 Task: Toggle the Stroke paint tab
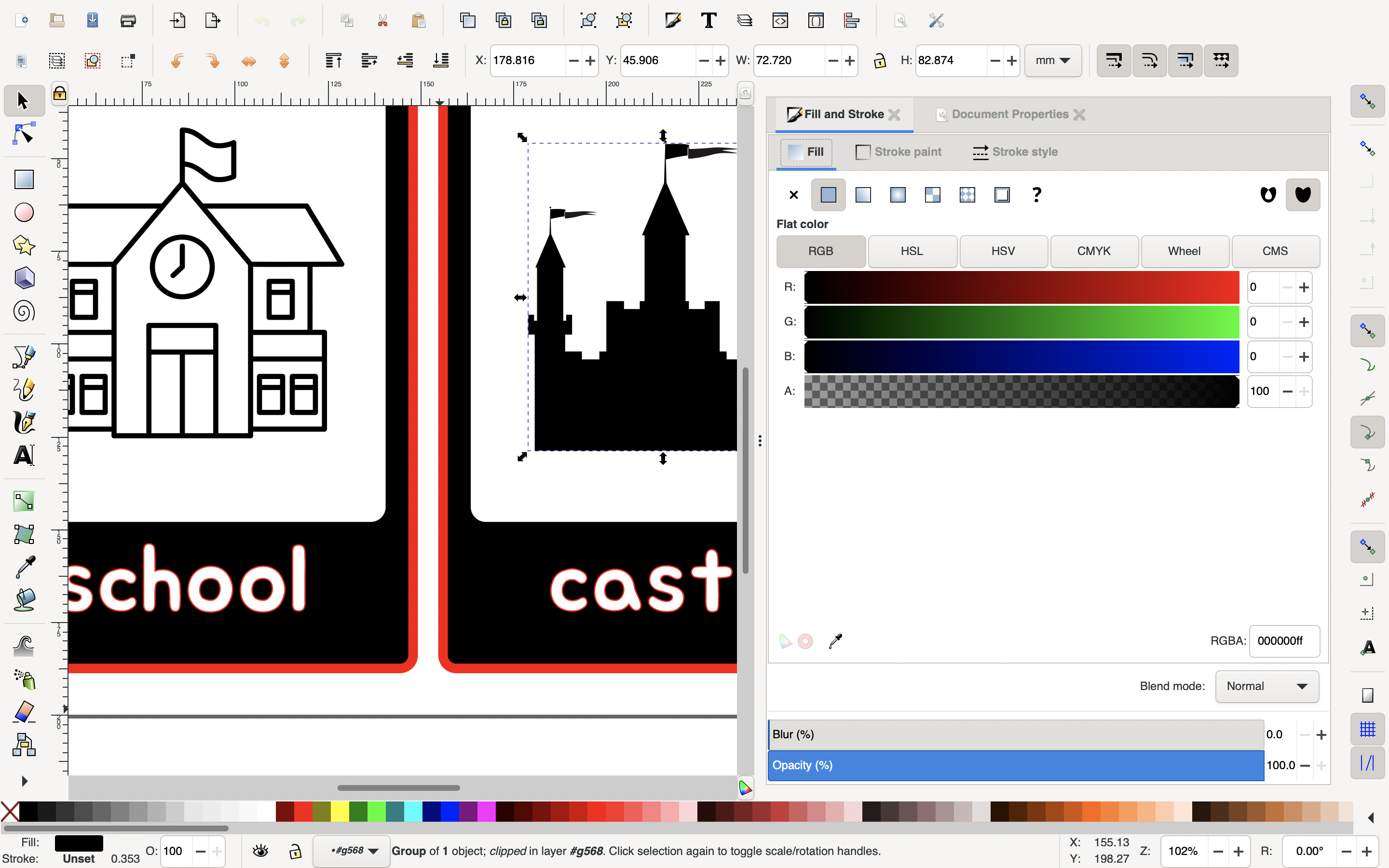899,151
